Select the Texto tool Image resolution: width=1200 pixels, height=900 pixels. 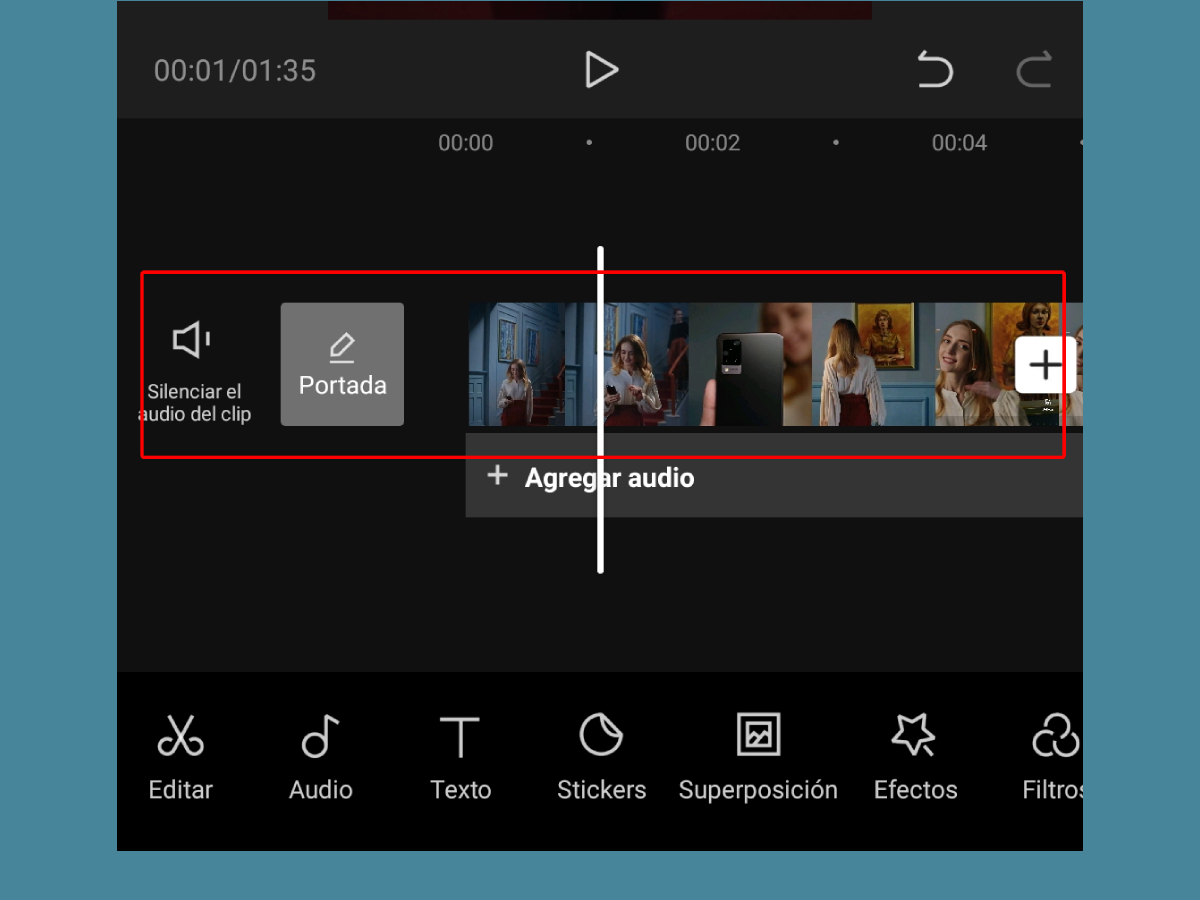pos(460,755)
